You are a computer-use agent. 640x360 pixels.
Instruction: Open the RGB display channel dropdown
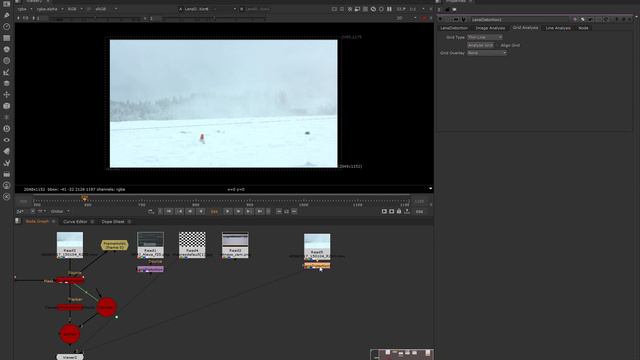(x=76, y=9)
